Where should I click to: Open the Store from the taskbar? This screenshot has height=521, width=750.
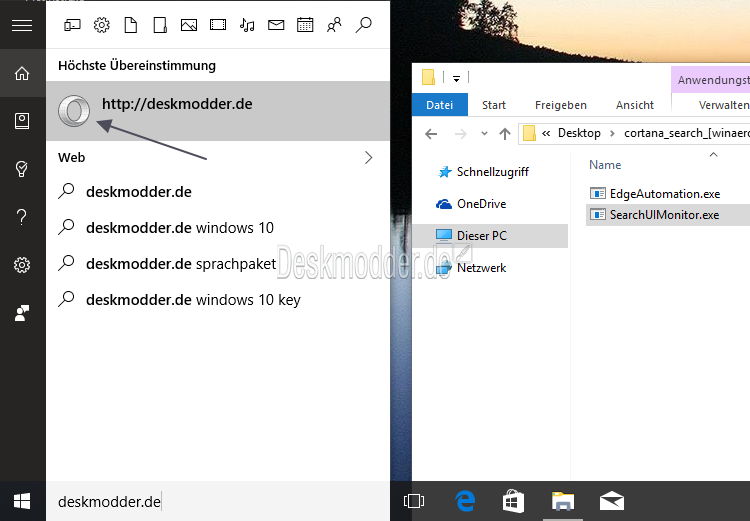pos(513,501)
